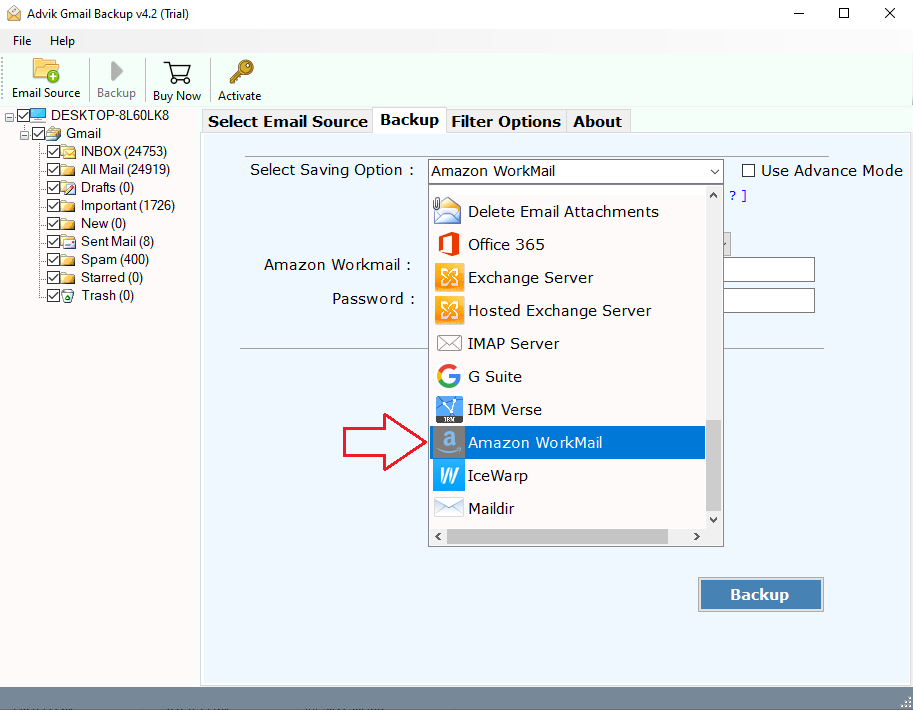
Task: Click the Delete Email Attachments icon
Action: (447, 211)
